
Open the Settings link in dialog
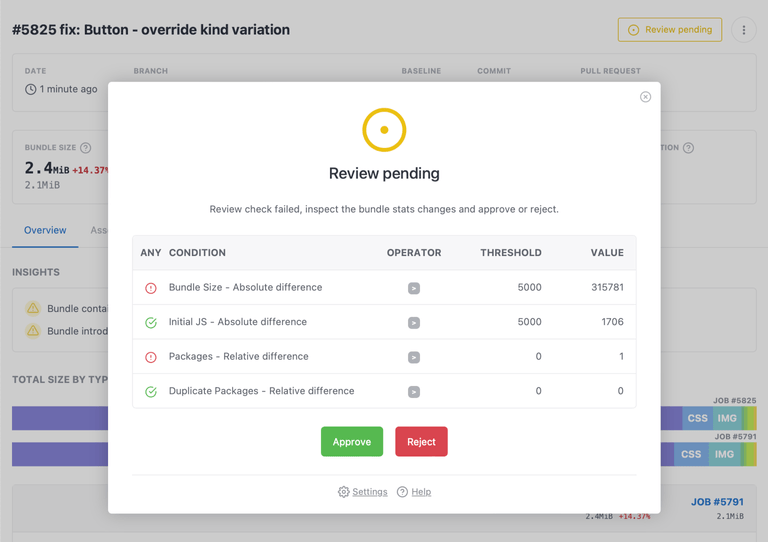(369, 492)
